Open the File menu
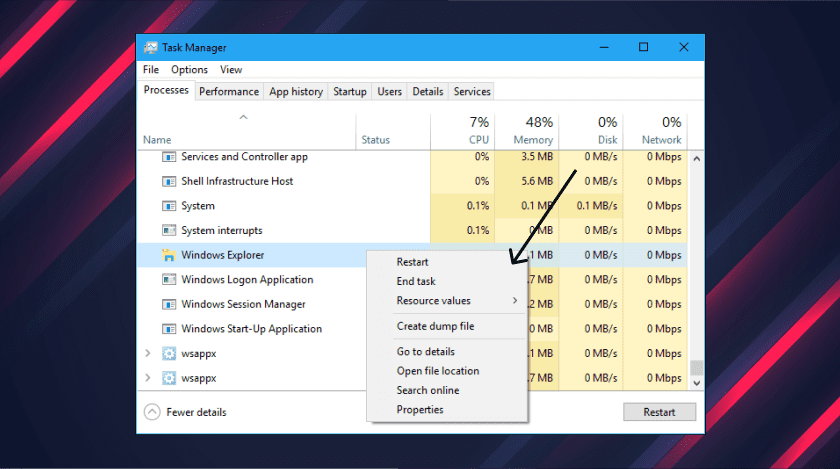This screenshot has height=469, width=840. [x=151, y=70]
